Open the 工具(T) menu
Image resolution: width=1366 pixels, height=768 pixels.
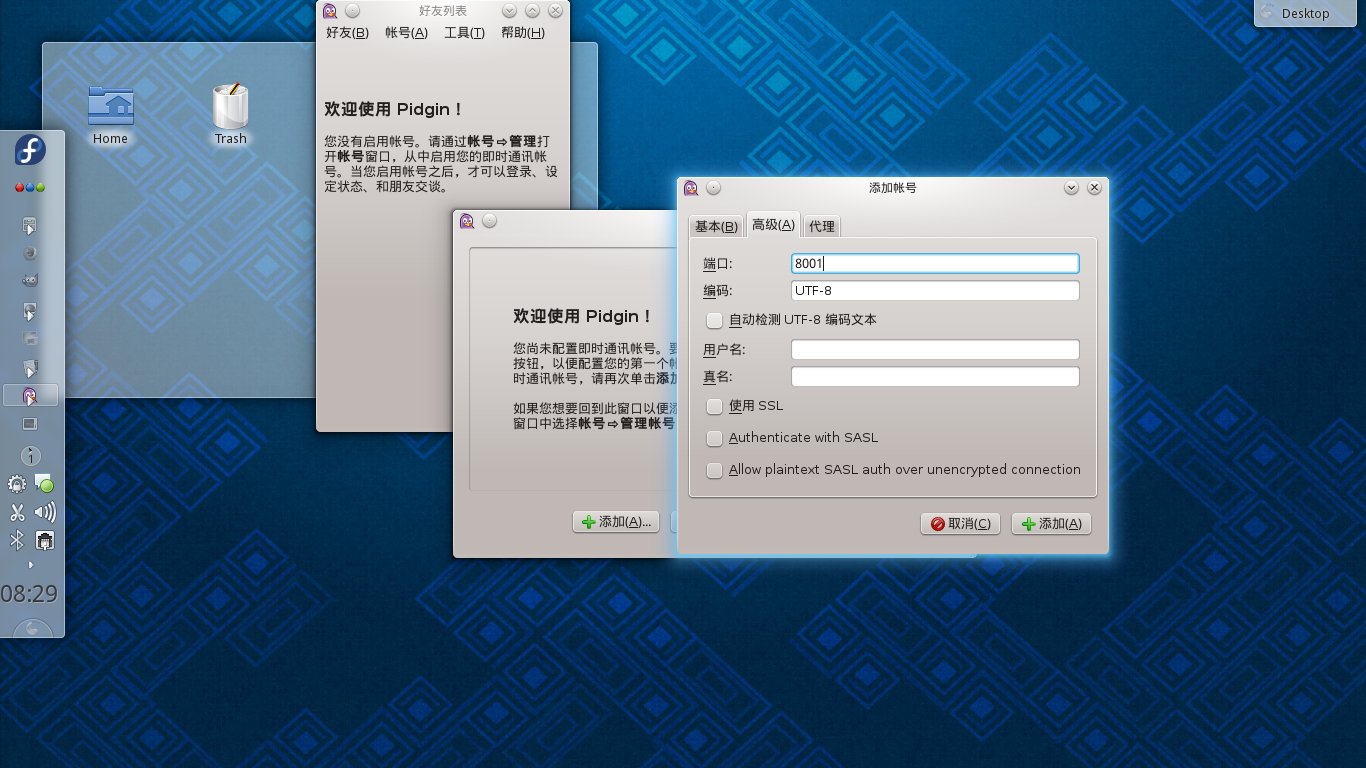point(464,33)
